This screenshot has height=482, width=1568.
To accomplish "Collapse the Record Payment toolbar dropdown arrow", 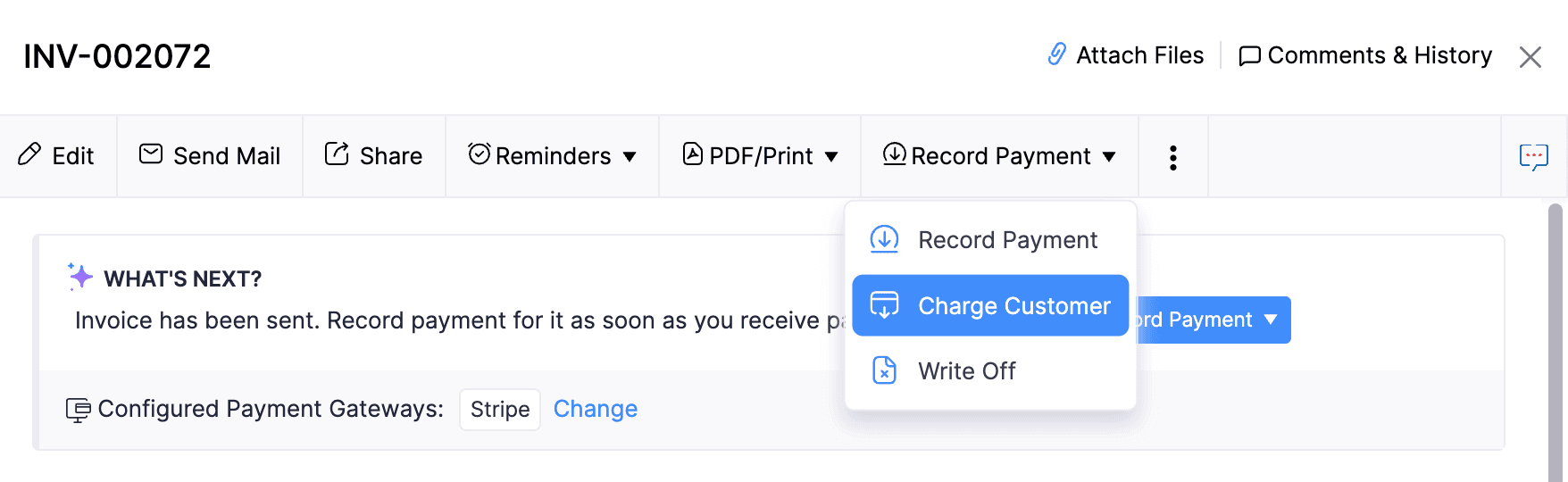I will click(x=1109, y=157).
